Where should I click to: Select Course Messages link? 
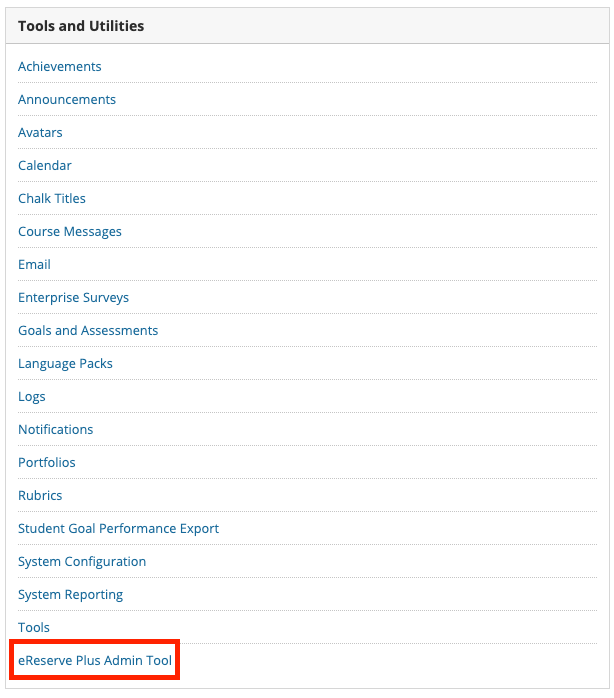click(x=69, y=231)
